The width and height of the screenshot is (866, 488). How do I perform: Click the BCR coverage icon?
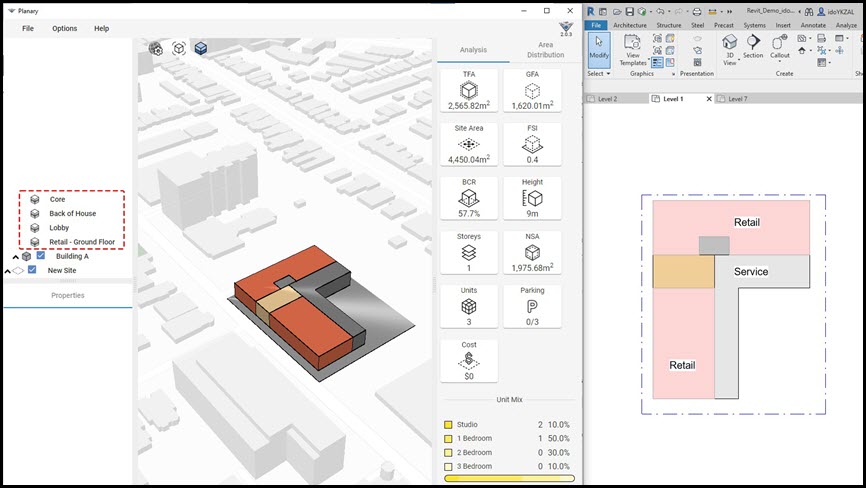pos(469,198)
